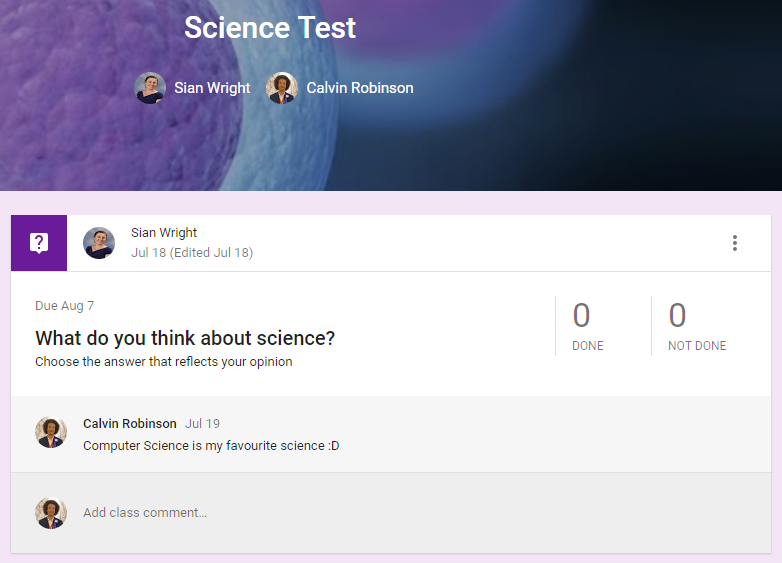View the 0 Not Done submissions count

click(x=697, y=326)
